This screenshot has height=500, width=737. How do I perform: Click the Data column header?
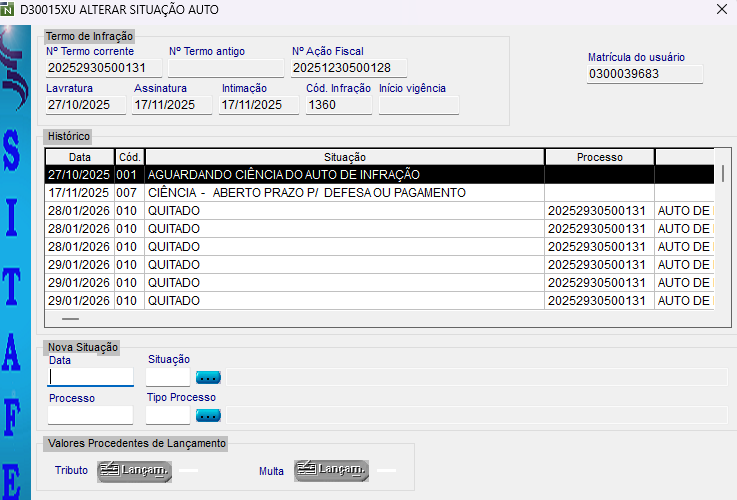click(80, 157)
